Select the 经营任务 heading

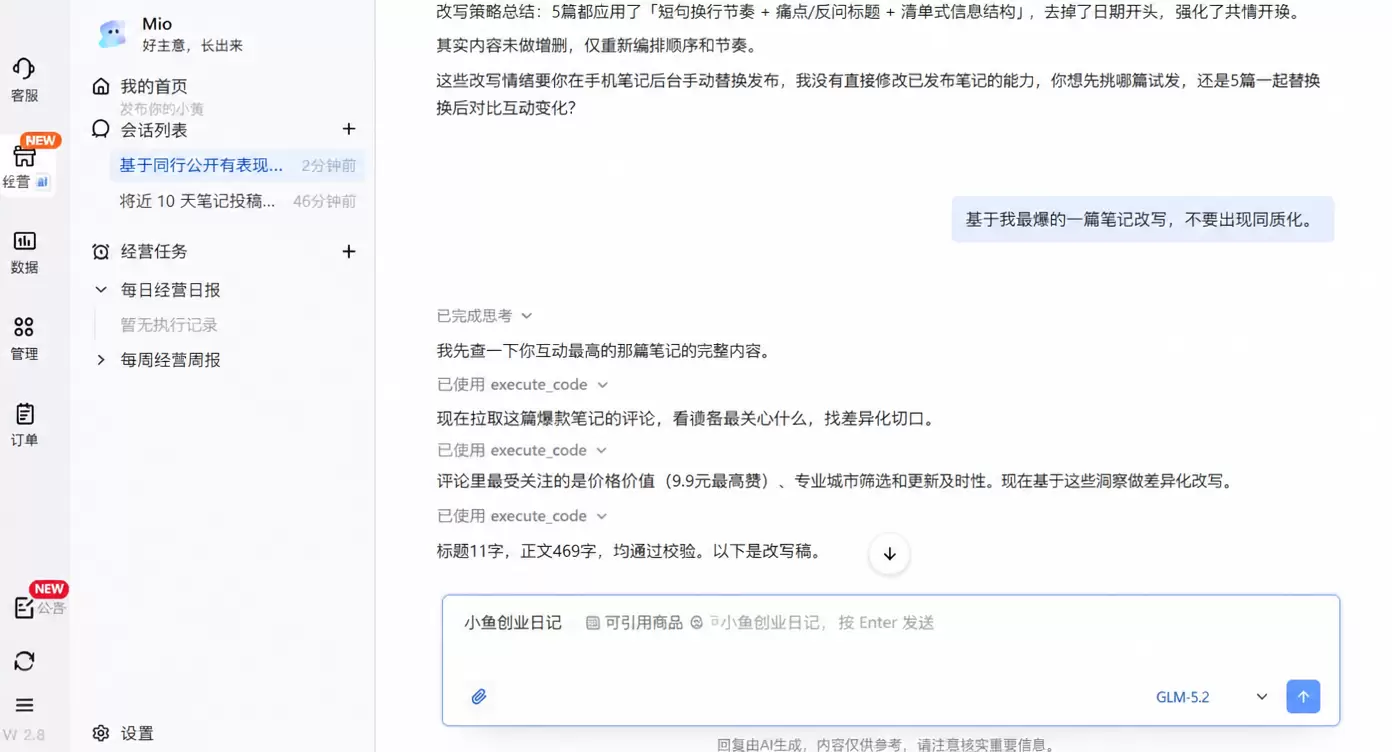point(154,252)
